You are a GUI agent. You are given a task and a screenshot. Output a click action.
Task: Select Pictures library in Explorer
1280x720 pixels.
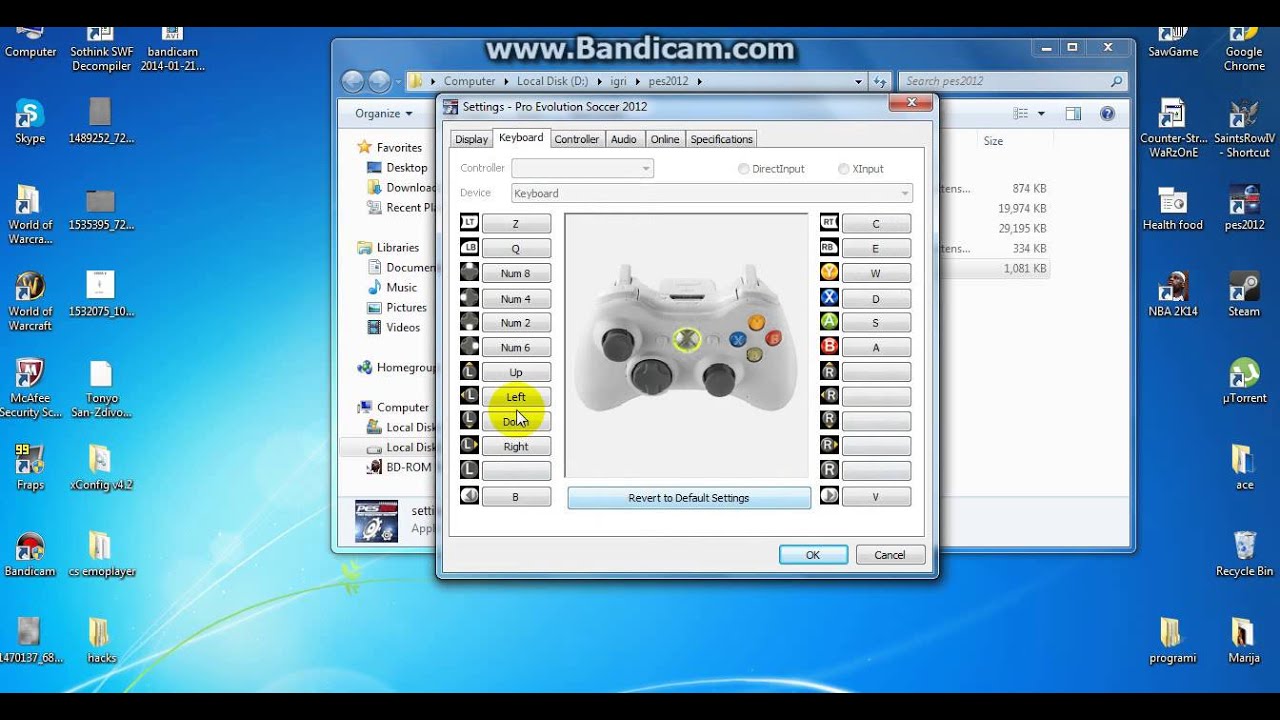[406, 308]
